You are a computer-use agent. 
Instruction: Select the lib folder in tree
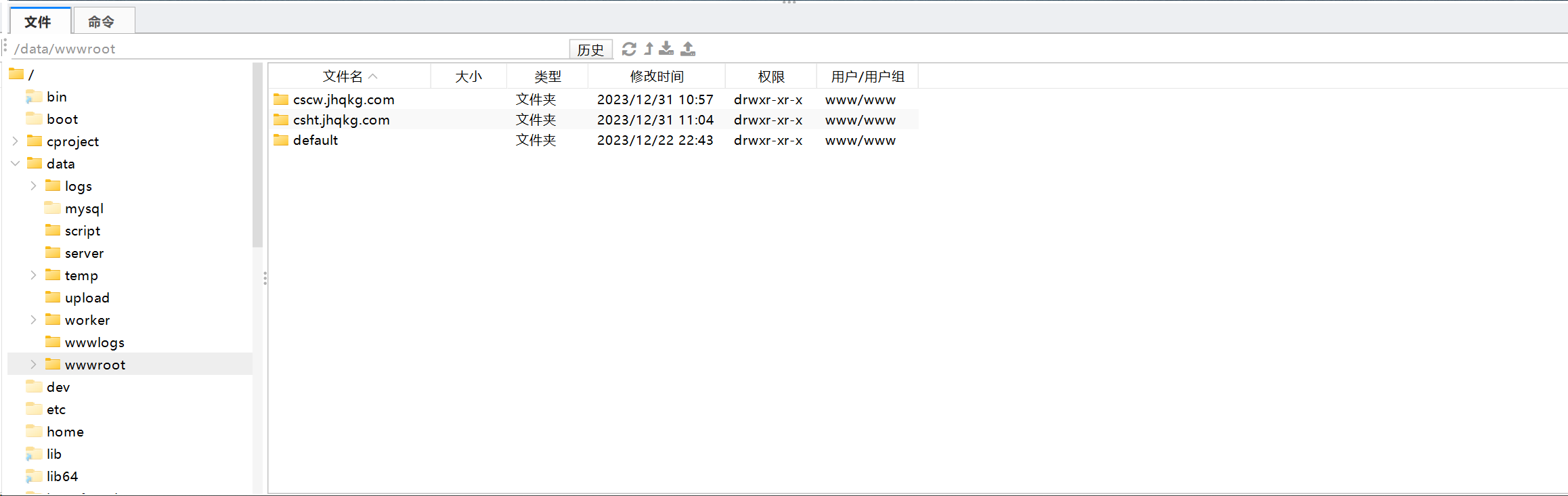pos(43,454)
